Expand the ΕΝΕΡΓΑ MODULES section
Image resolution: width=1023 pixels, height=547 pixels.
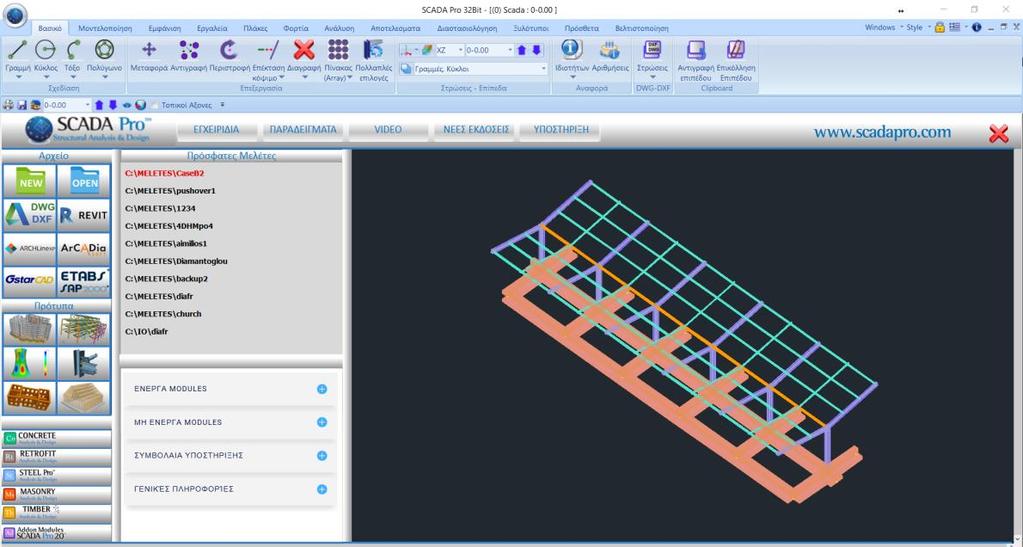(322, 389)
